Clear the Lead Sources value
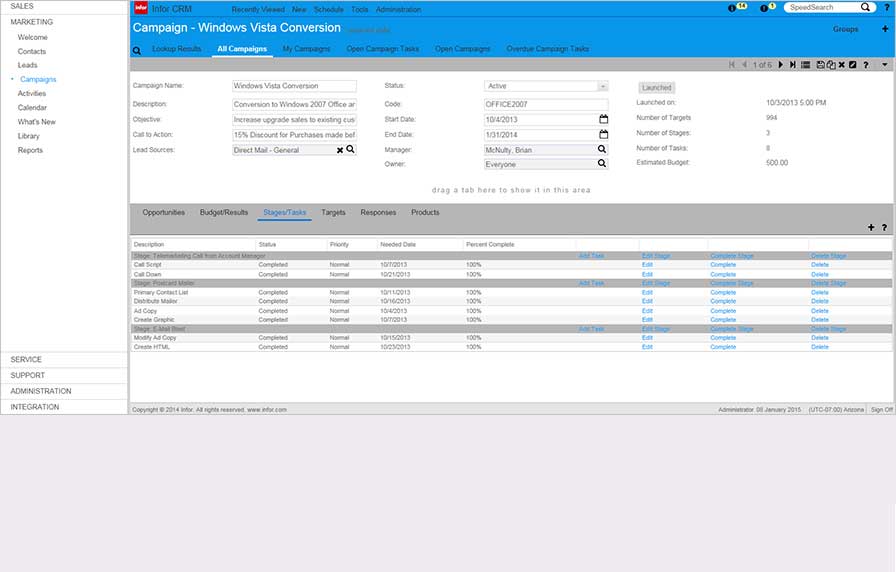 click(x=339, y=150)
